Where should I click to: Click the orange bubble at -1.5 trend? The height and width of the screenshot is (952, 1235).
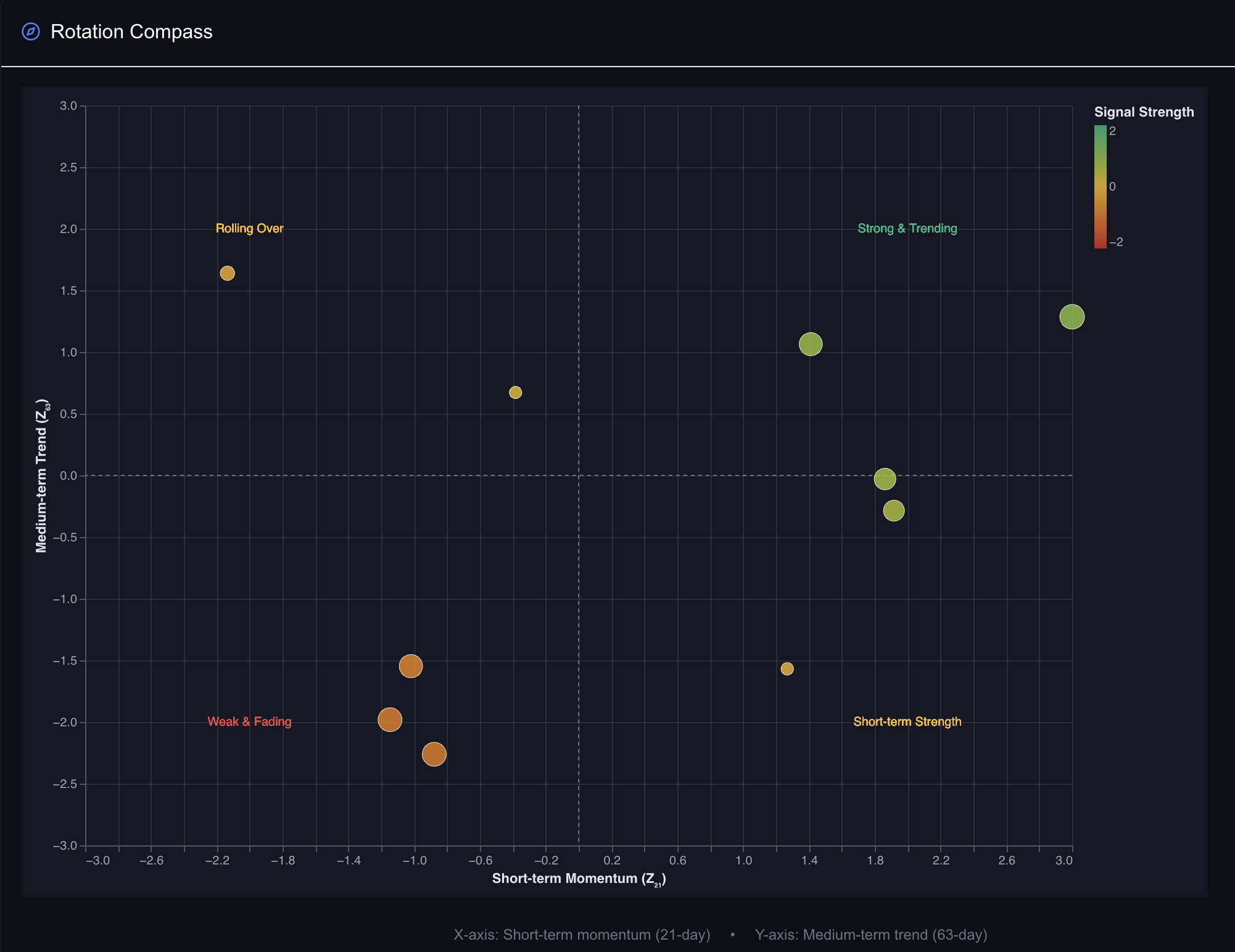point(411,666)
